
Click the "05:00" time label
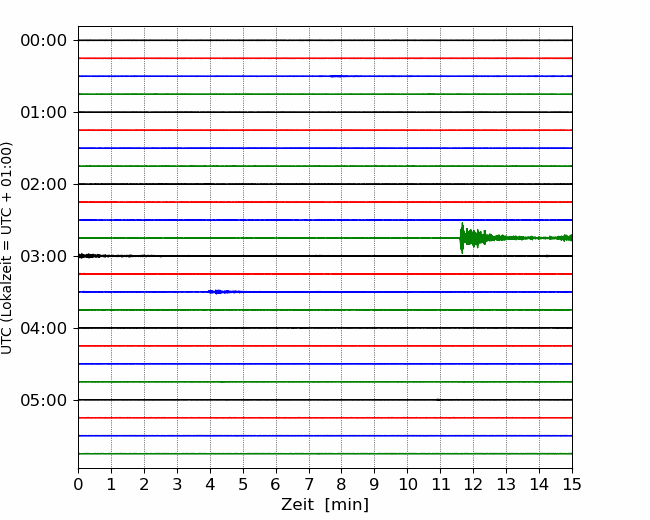click(43, 400)
